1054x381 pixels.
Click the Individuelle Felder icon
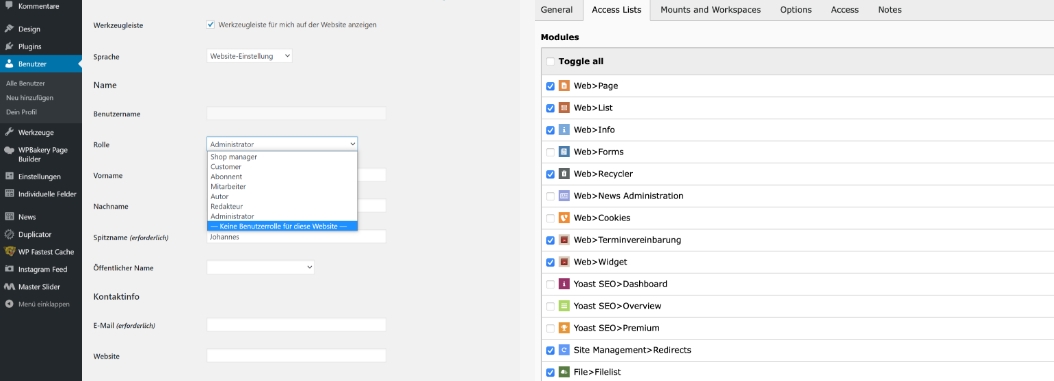point(9,194)
